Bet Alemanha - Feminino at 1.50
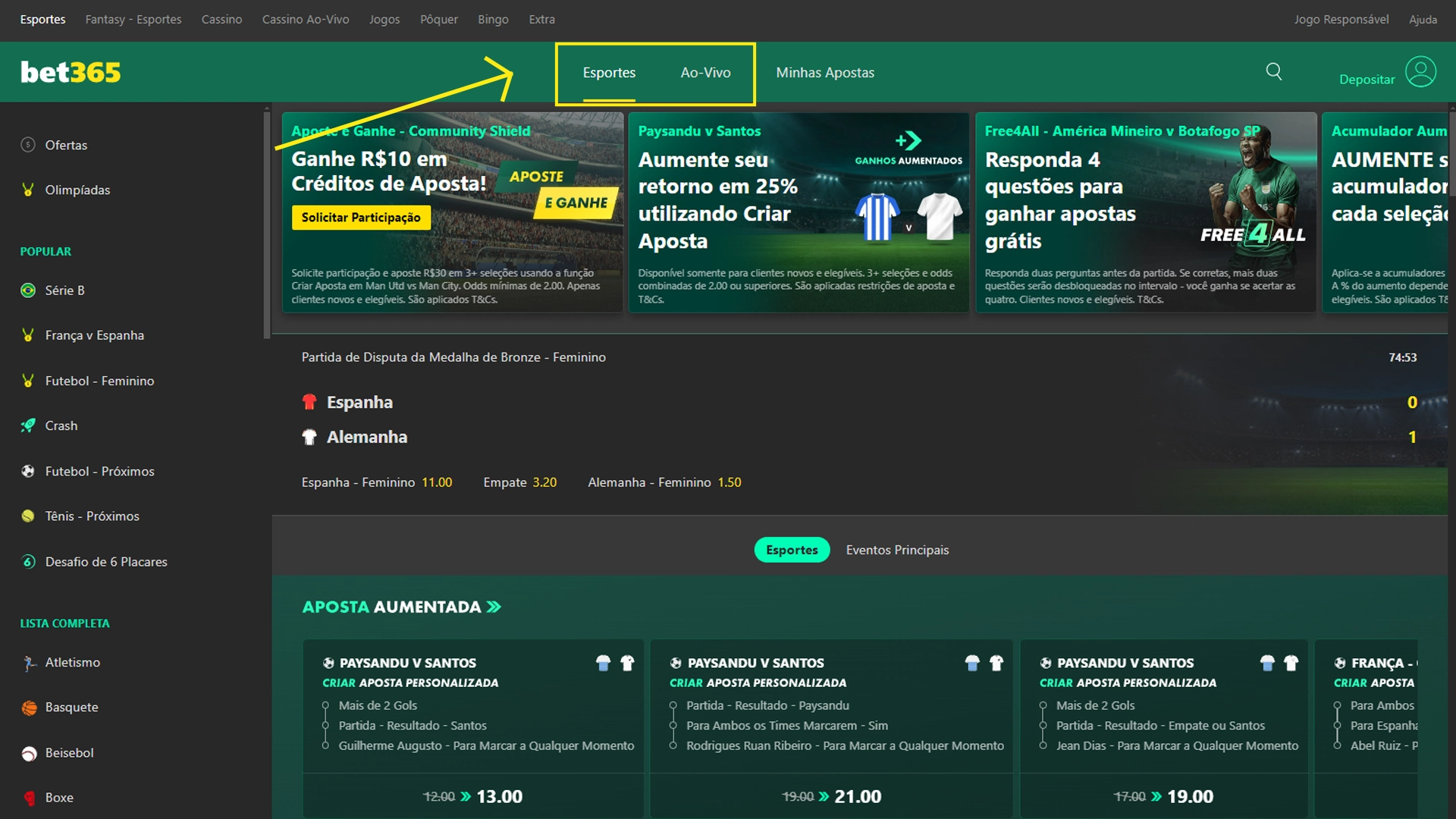 click(x=664, y=482)
